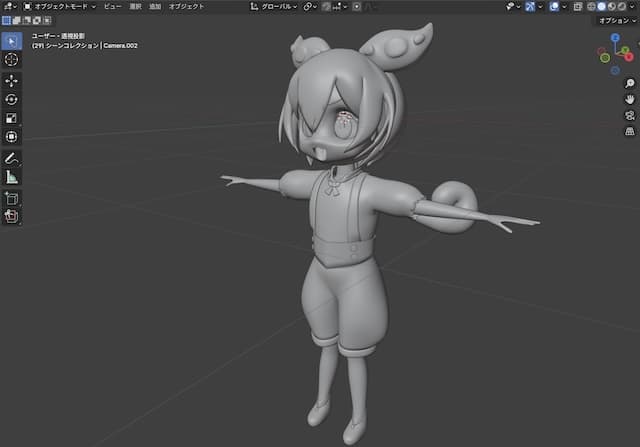Viewport: 640px width, 447px height.
Task: Expand the グローバル orientation dropdown
Action: 279,6
